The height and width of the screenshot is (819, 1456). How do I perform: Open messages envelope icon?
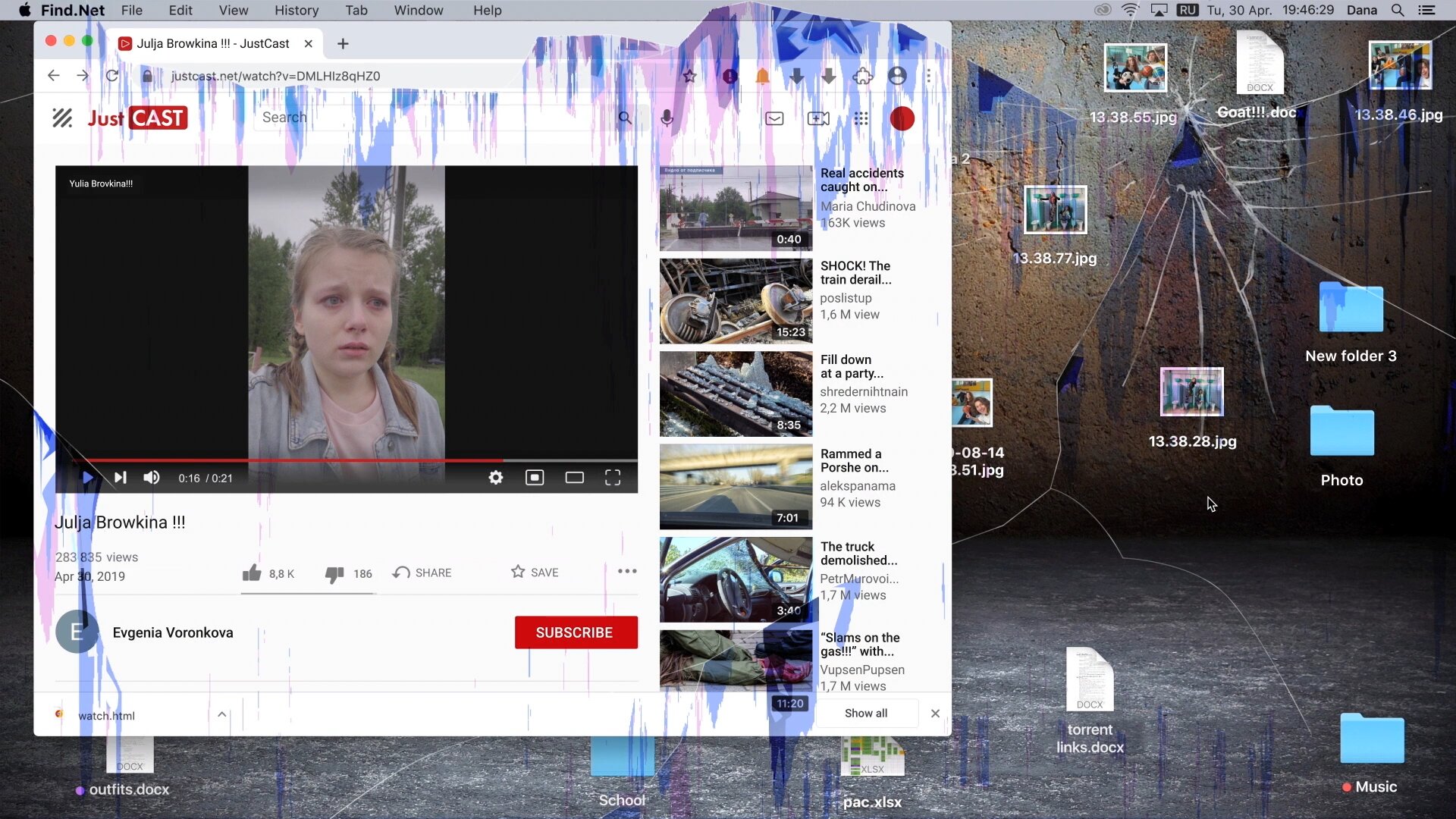pos(774,118)
